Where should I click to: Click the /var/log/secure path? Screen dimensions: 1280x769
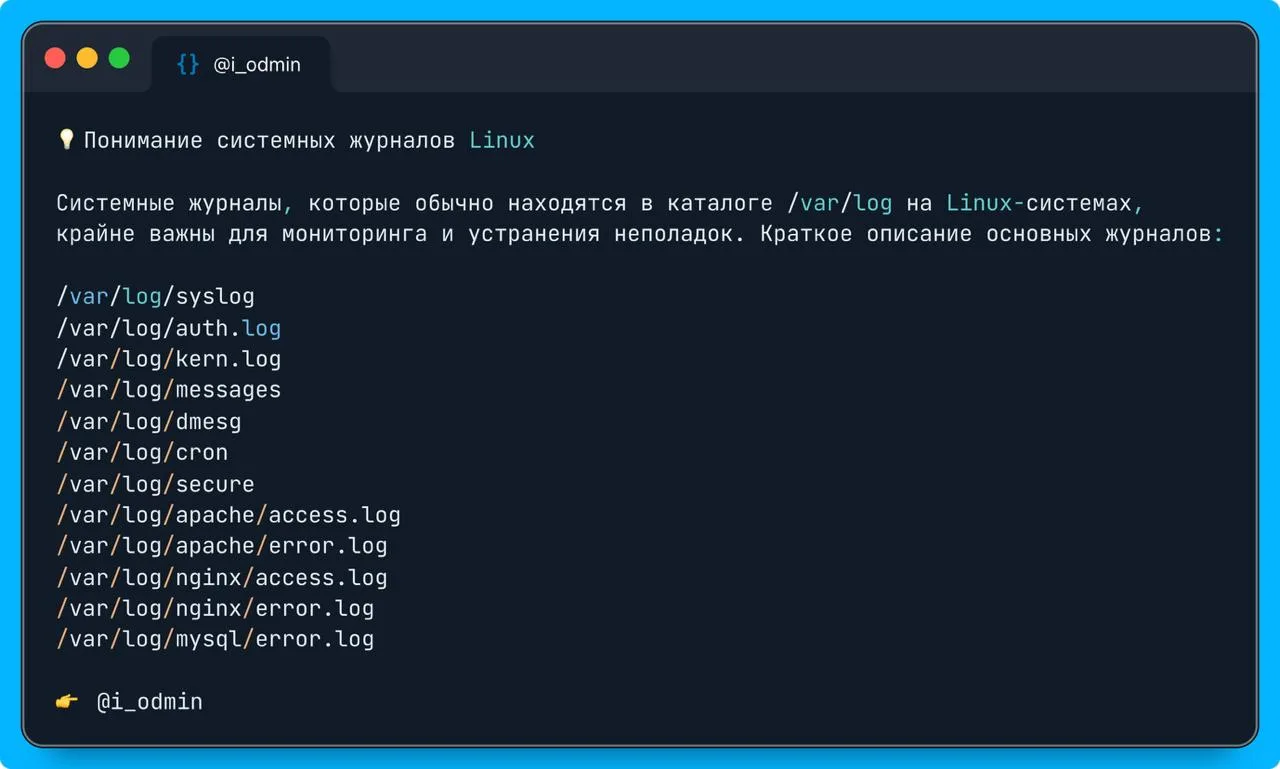pos(155,484)
